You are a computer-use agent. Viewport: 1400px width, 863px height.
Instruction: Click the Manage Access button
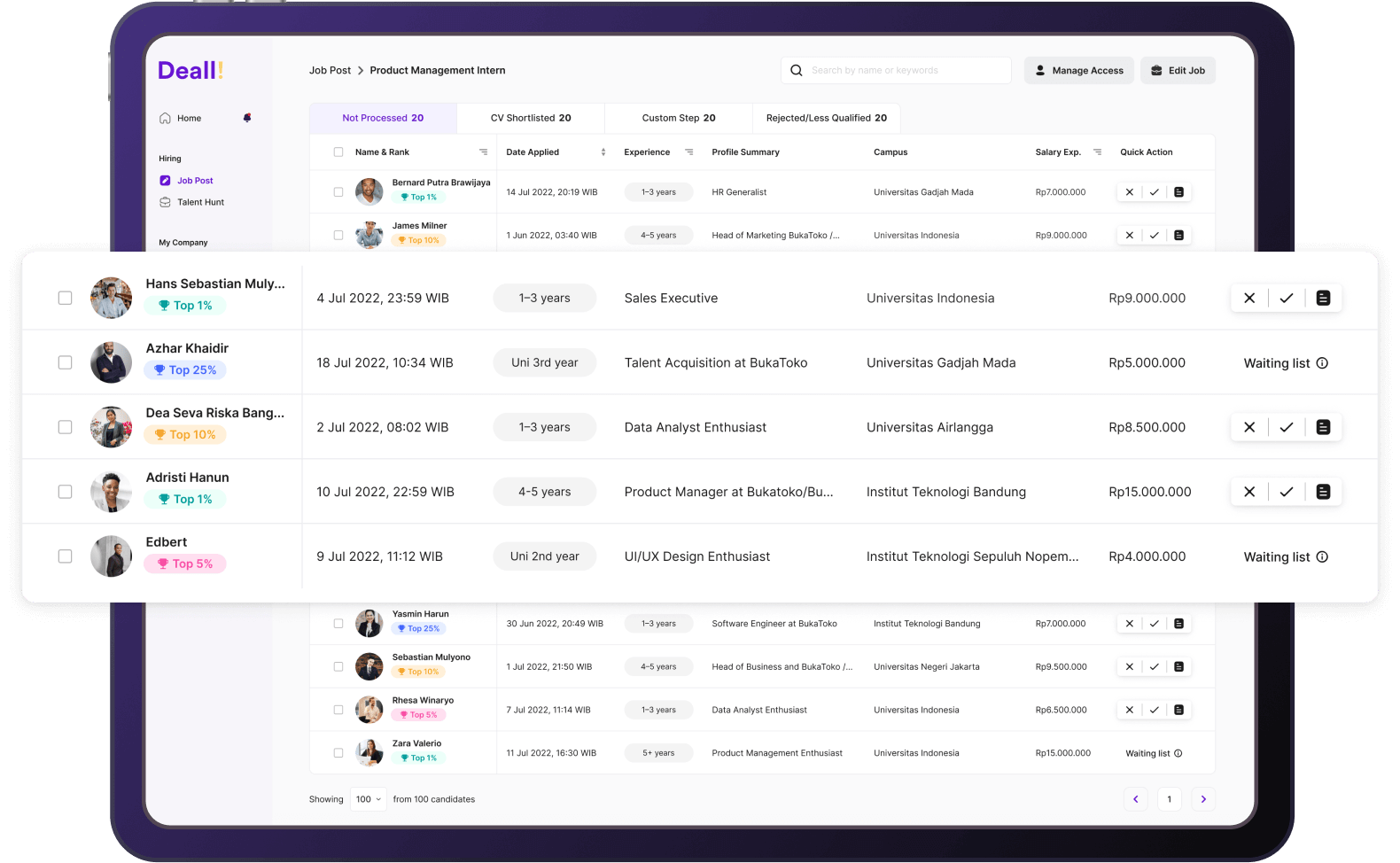(x=1078, y=71)
